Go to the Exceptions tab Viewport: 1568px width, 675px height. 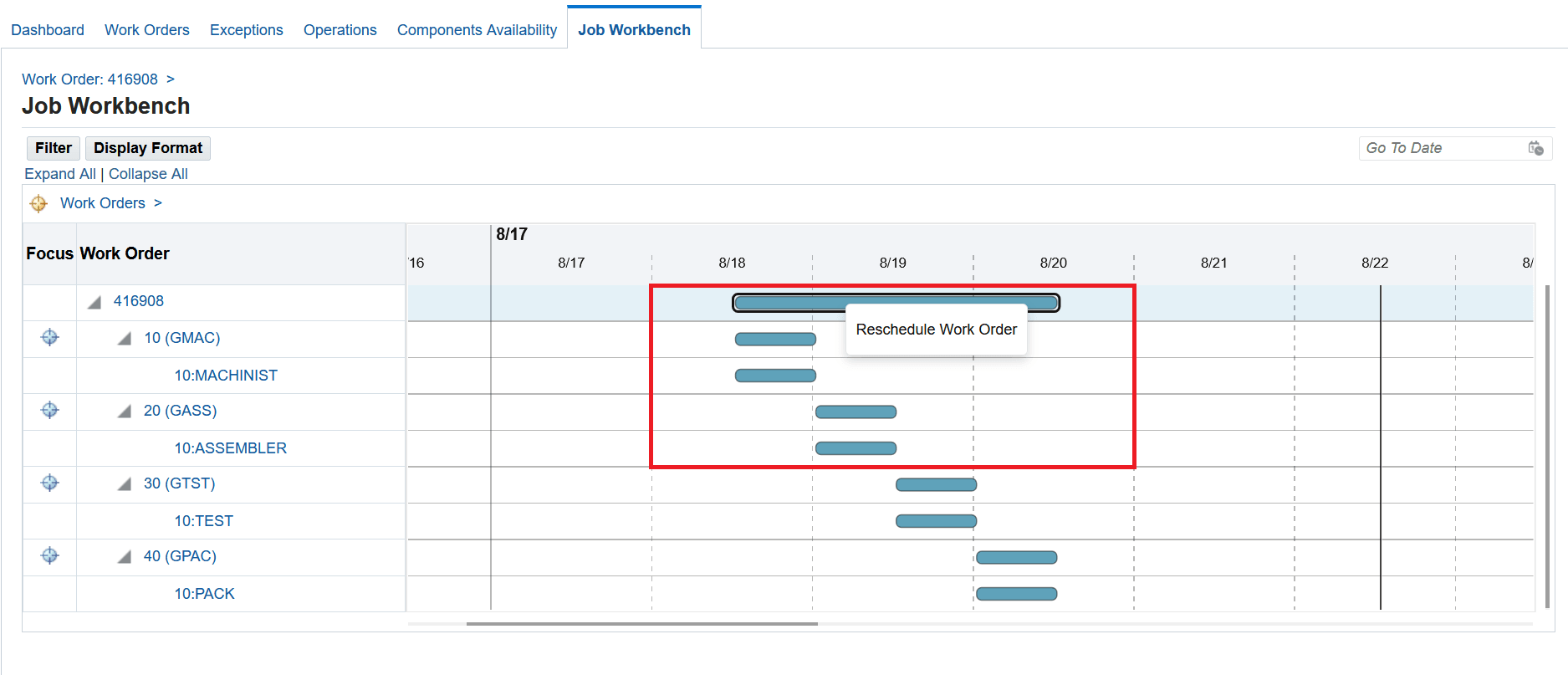247,30
